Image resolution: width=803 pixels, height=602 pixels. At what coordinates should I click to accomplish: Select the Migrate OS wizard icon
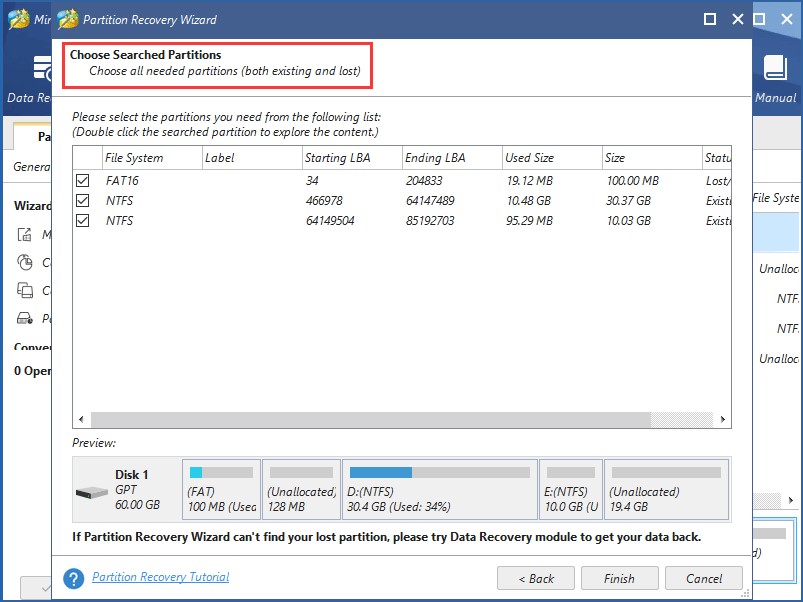tap(26, 235)
